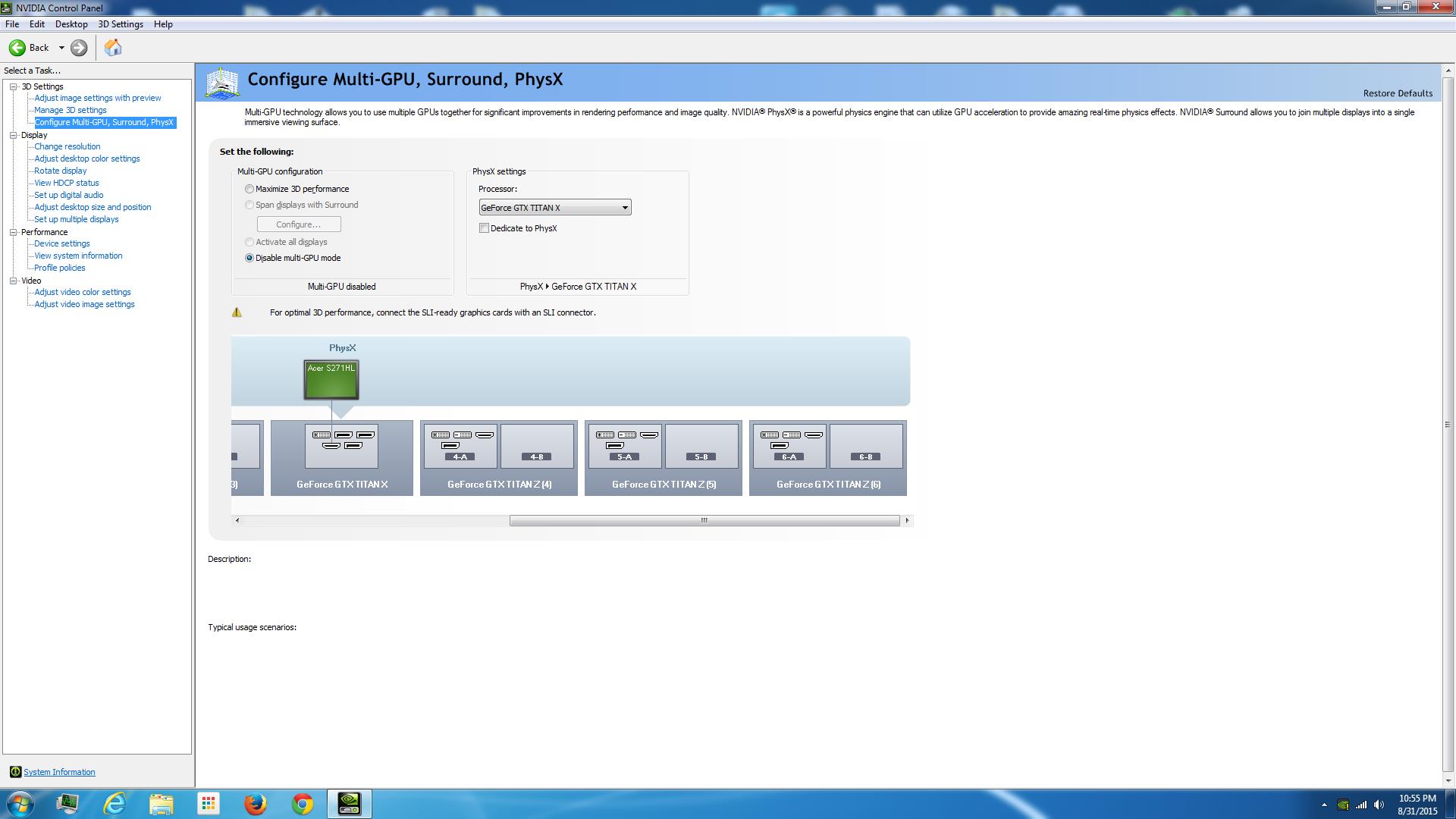The height and width of the screenshot is (819, 1456).
Task: Open Internet Explorer from the taskbar
Action: pos(115,804)
